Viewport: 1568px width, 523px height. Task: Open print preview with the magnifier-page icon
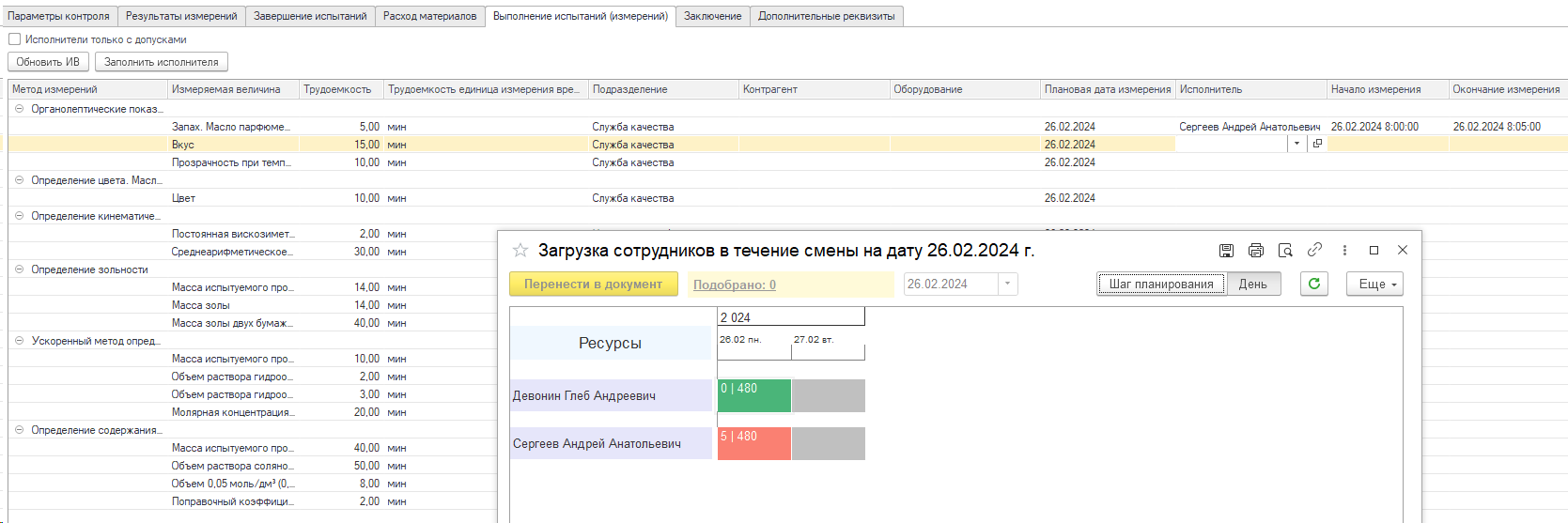[x=1285, y=250]
